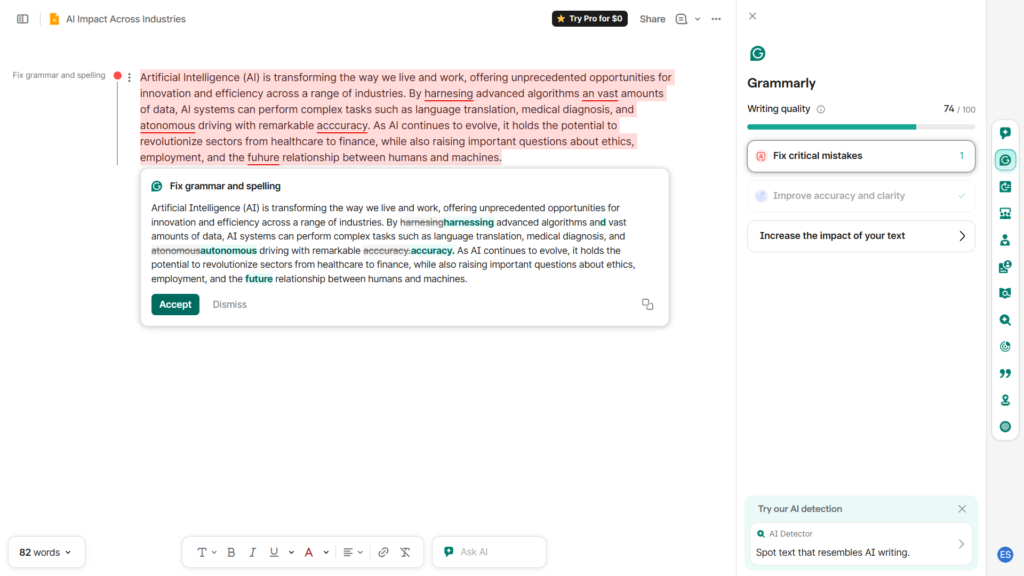This screenshot has width=1024, height=576.
Task: Click the Ask AI input field
Action: (x=489, y=552)
